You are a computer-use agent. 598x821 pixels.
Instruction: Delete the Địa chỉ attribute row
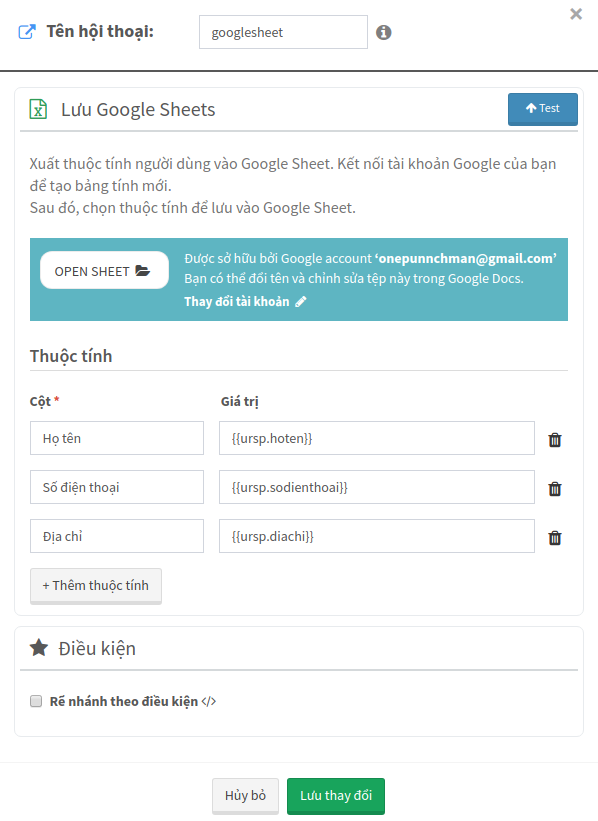point(555,538)
